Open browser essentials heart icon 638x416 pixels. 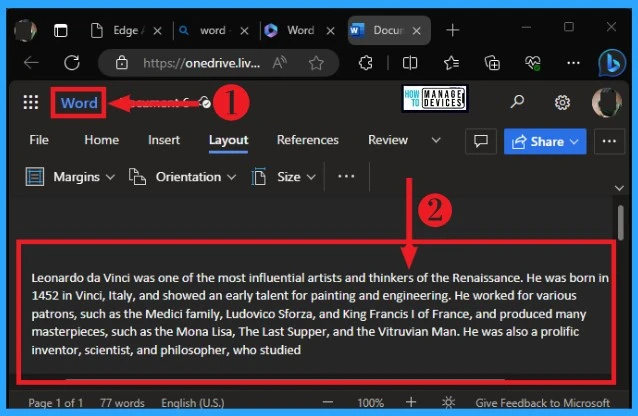[533, 63]
